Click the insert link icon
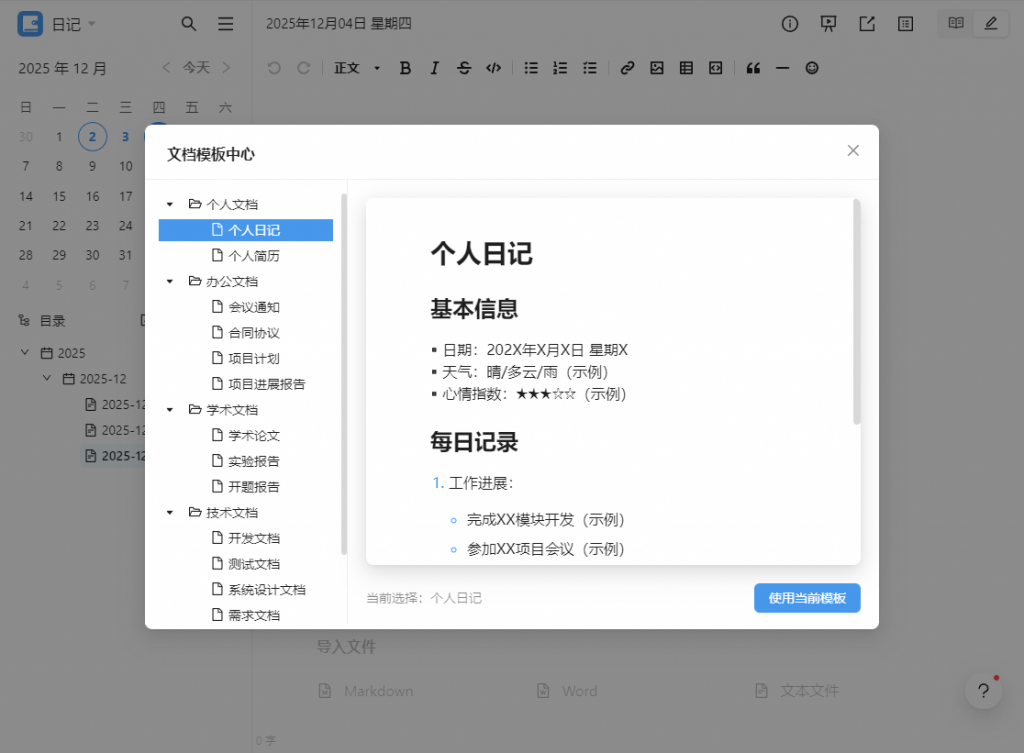The image size is (1024, 753). (x=627, y=68)
